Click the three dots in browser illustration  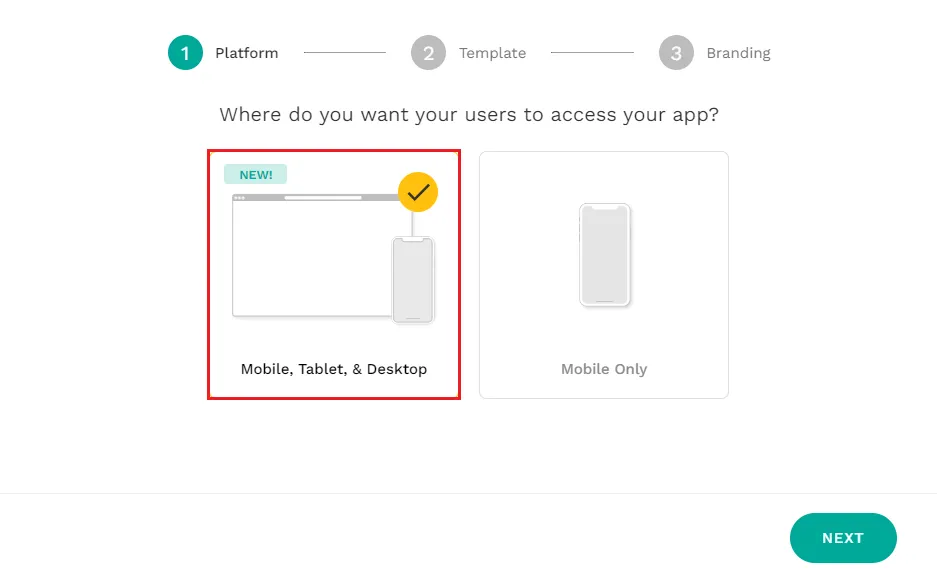click(x=239, y=198)
